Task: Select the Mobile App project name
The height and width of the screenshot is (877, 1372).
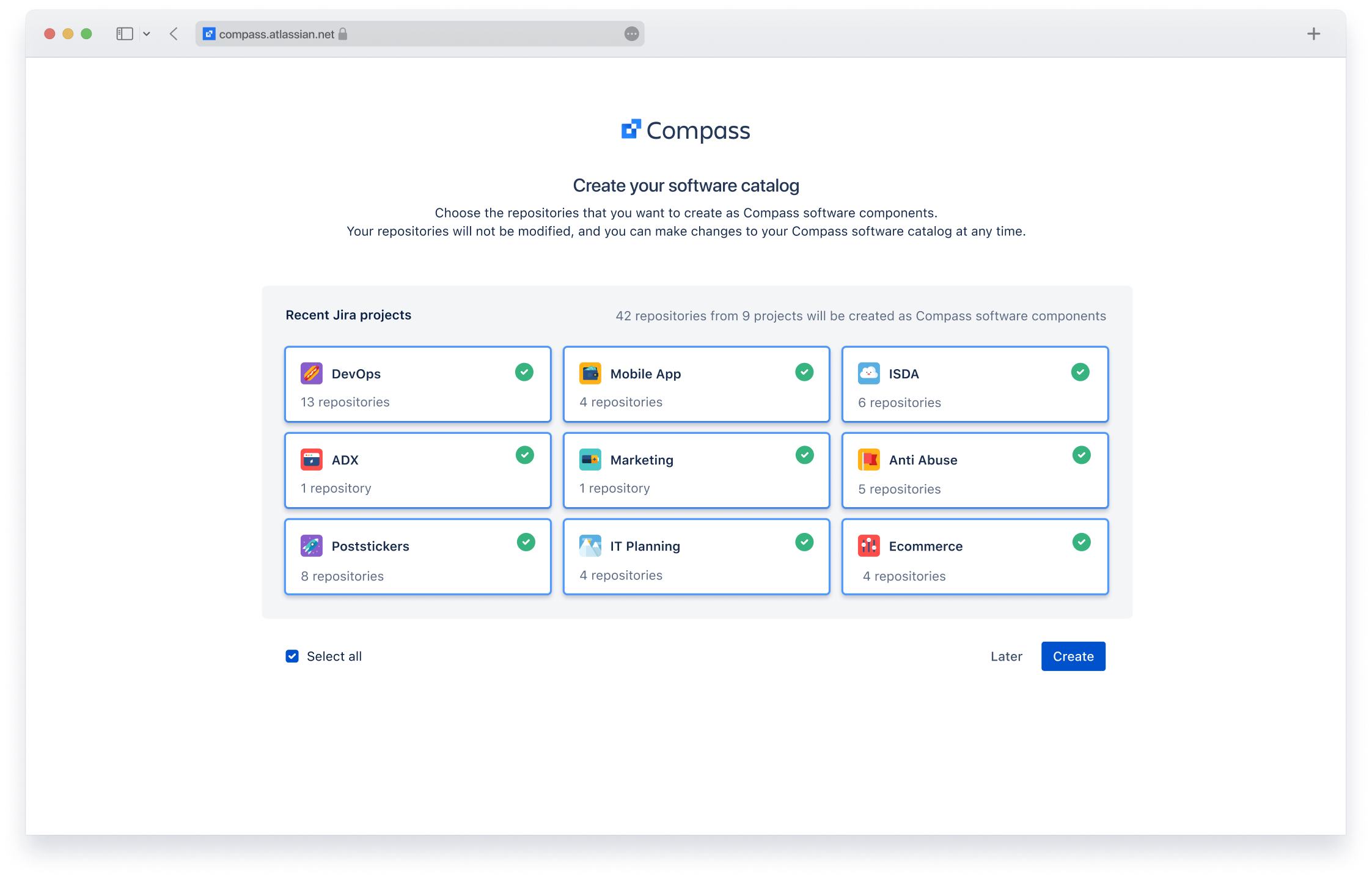Action: (x=645, y=374)
